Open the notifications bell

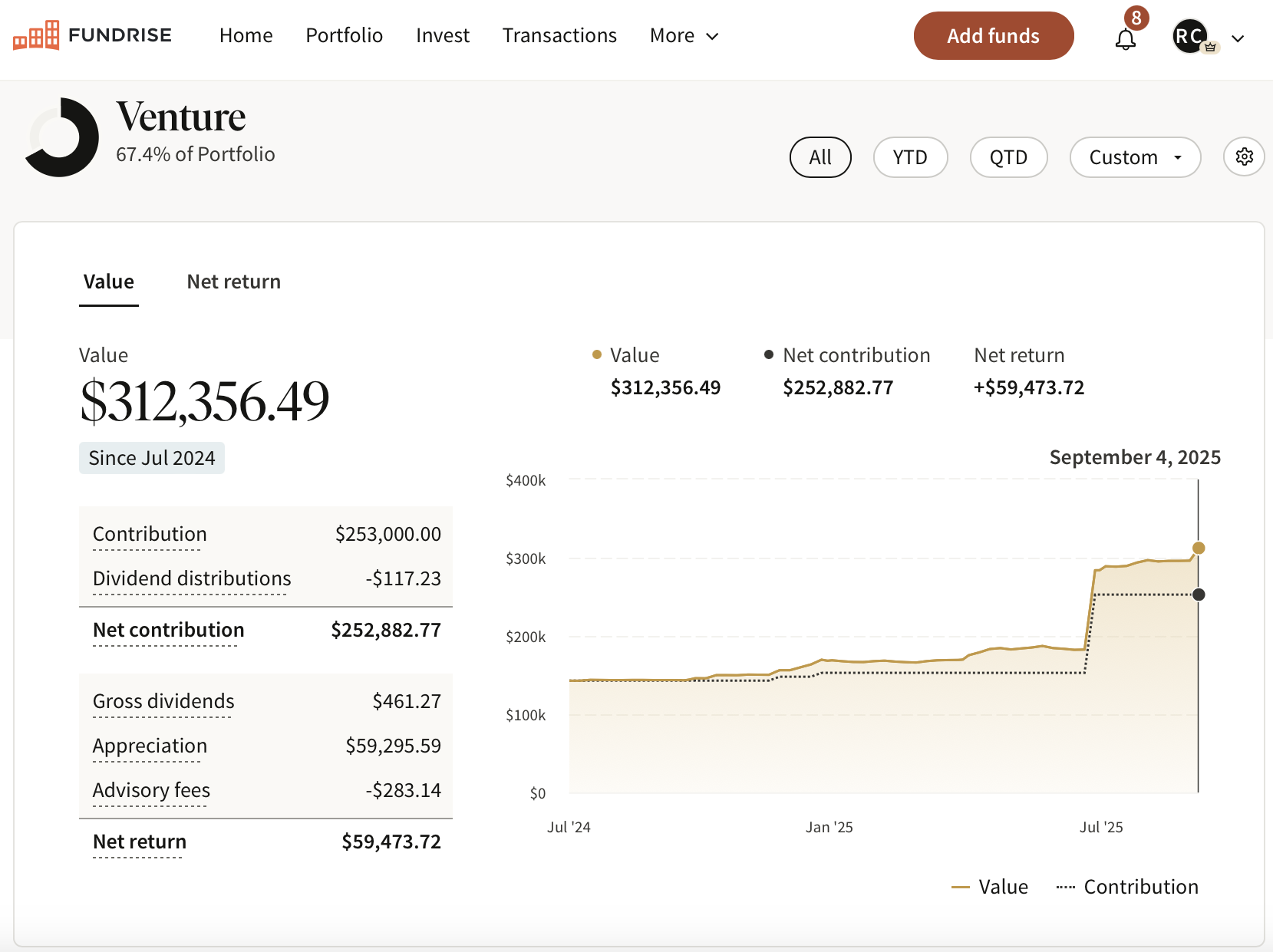click(1125, 38)
